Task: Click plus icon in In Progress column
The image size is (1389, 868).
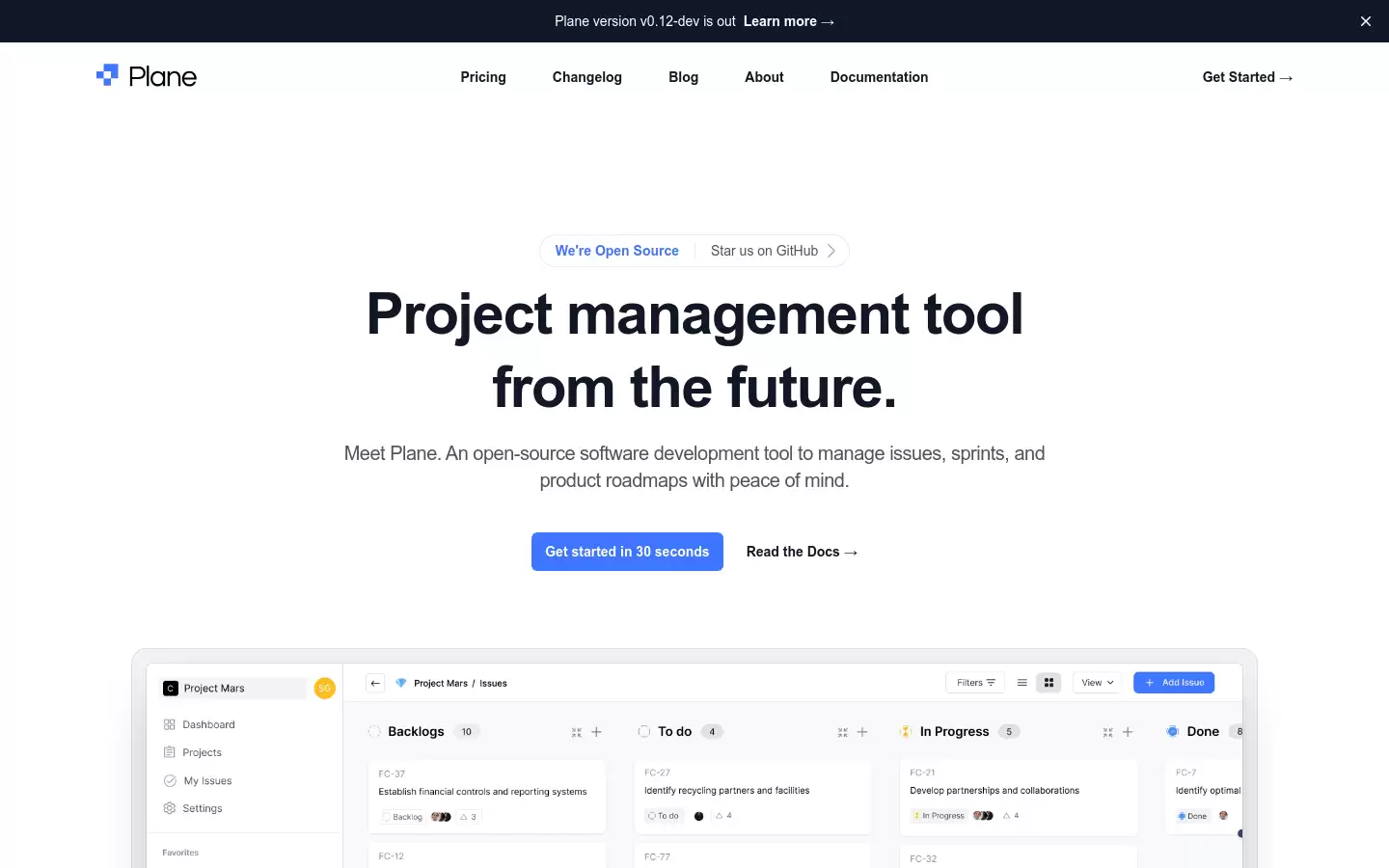Action: (1128, 732)
